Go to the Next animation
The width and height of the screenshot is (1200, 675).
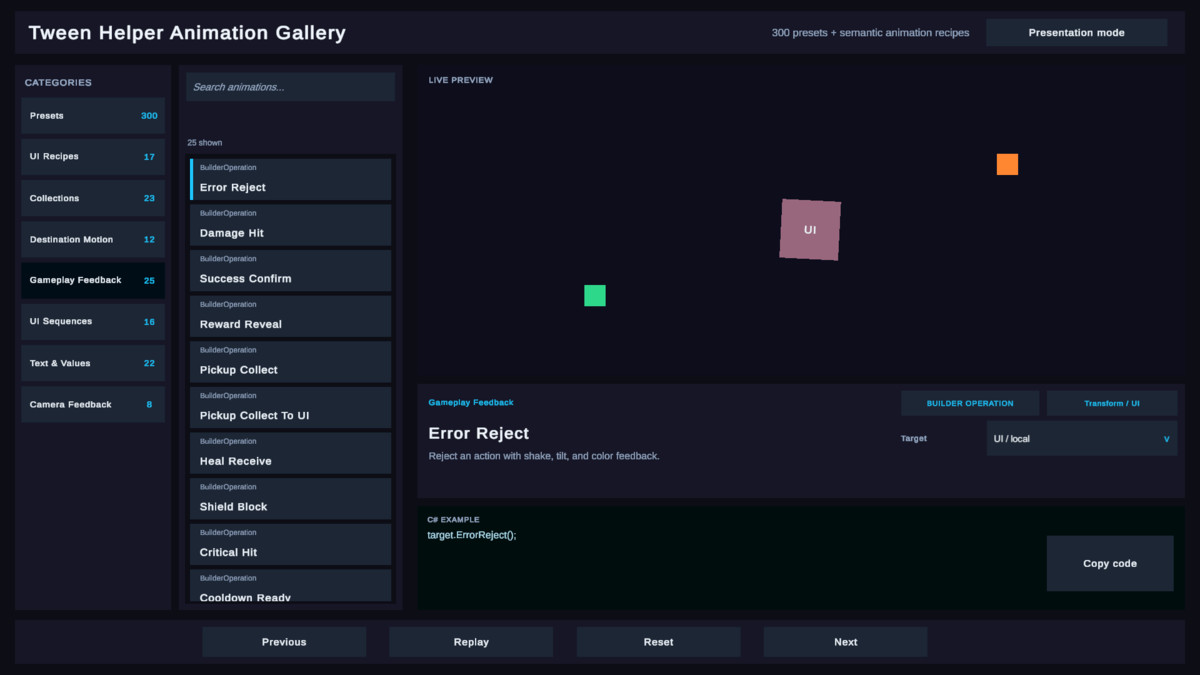coord(845,642)
